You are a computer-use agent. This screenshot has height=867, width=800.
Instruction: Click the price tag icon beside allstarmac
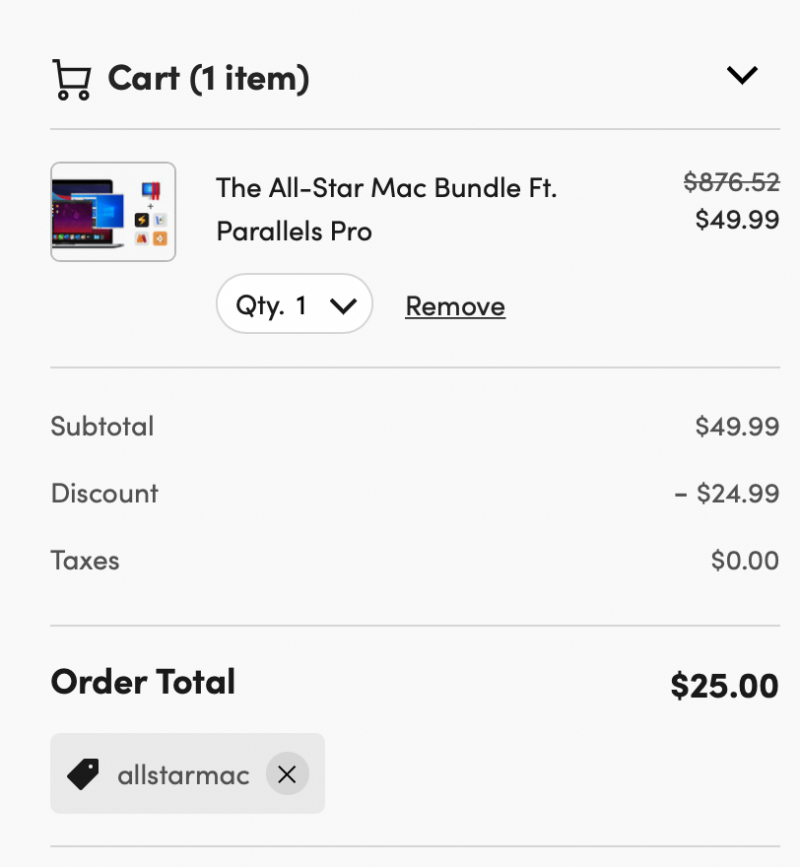pyautogui.click(x=83, y=774)
